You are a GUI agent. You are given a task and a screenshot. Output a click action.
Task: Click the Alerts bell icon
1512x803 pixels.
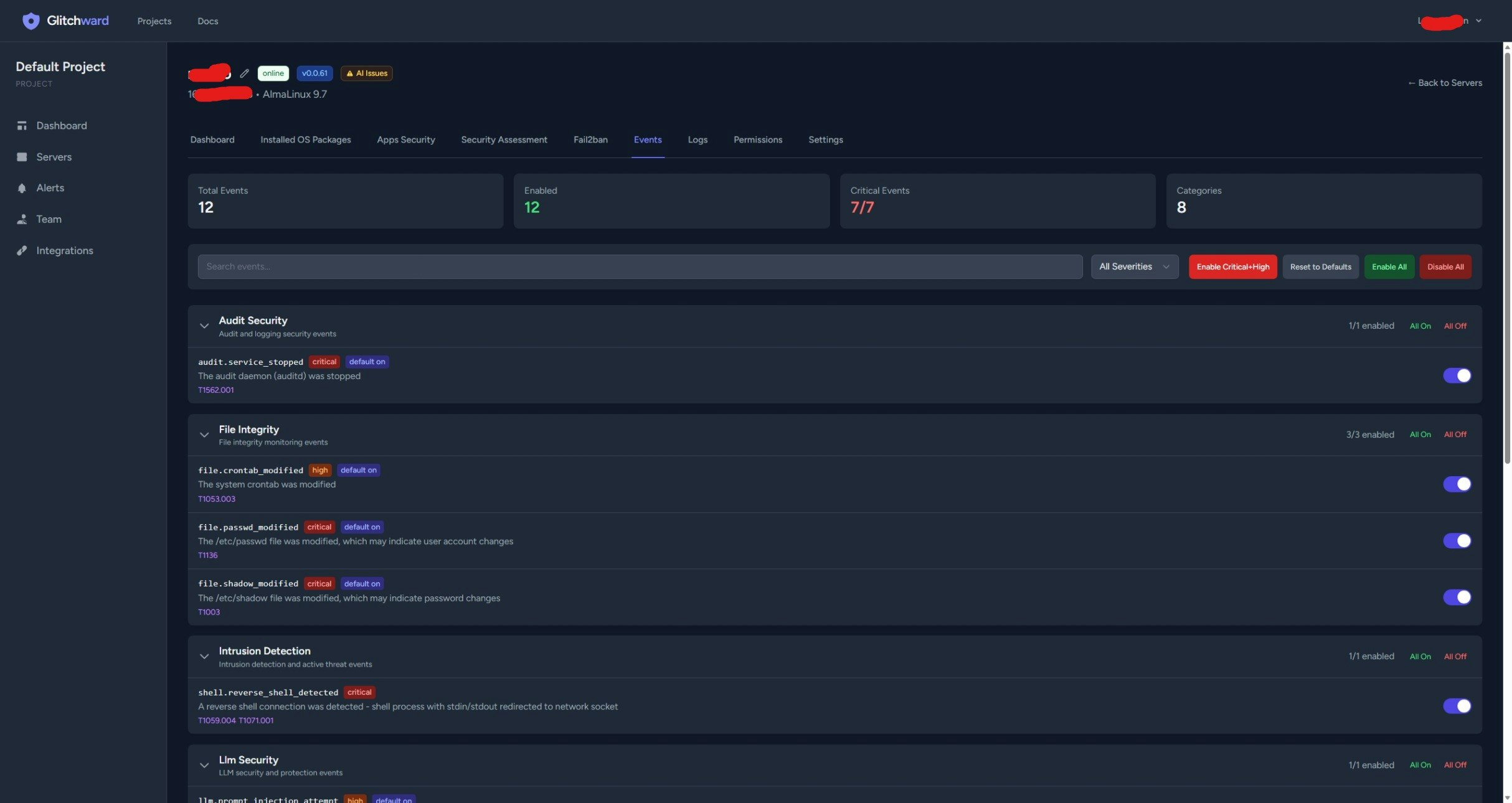tap(22, 188)
